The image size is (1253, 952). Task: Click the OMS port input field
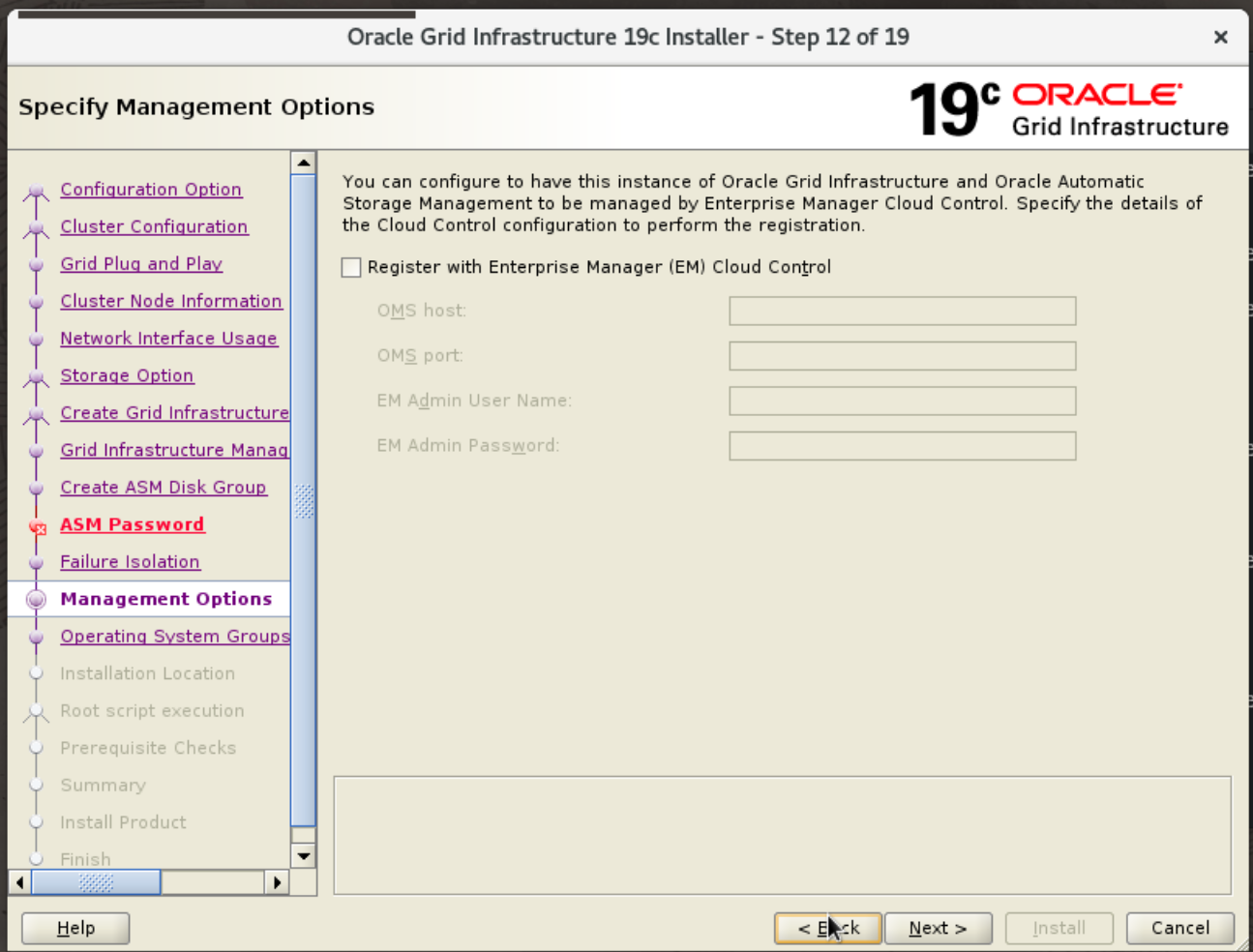pyautogui.click(x=903, y=356)
